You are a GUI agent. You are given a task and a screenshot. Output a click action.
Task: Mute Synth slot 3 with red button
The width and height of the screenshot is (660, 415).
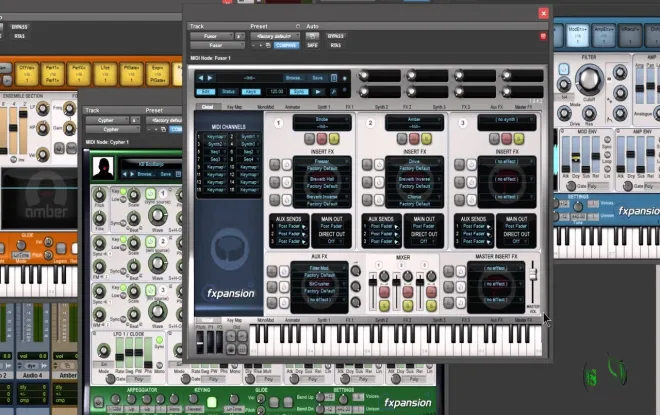(506, 138)
